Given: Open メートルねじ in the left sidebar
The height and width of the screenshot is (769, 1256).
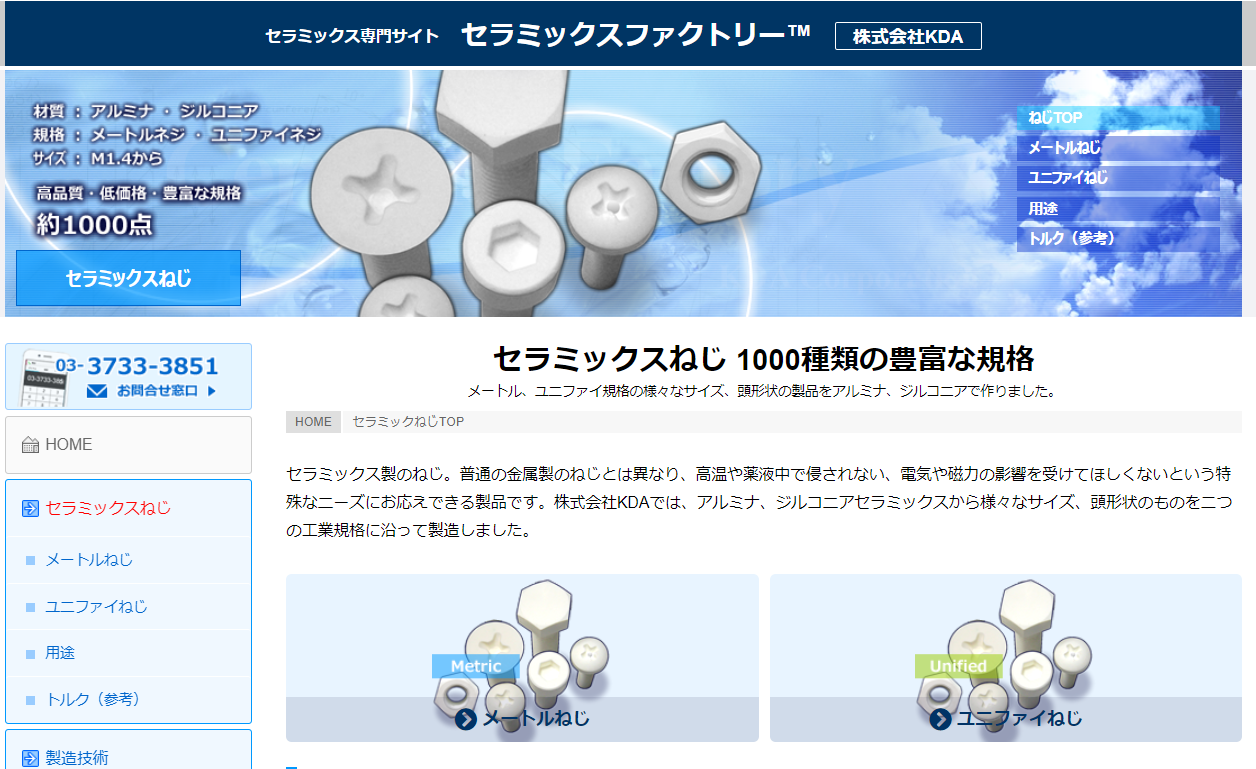Looking at the screenshot, I should tap(89, 560).
